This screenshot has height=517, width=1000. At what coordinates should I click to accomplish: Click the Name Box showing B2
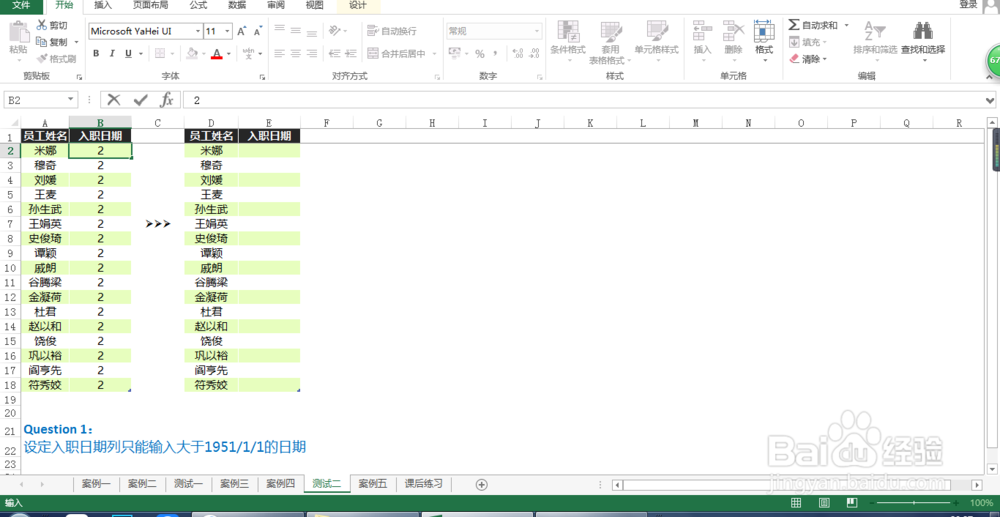(x=41, y=100)
